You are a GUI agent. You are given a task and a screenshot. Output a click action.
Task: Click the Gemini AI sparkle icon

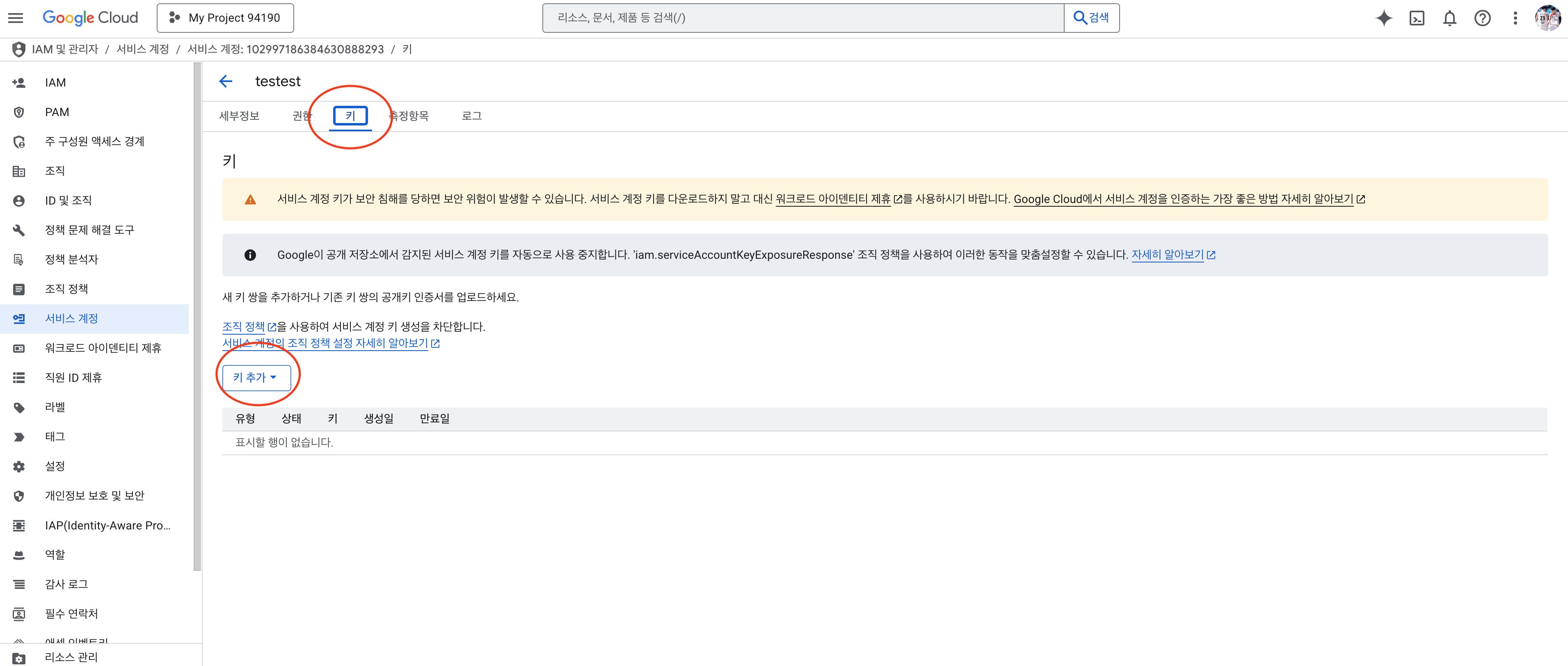coord(1383,18)
